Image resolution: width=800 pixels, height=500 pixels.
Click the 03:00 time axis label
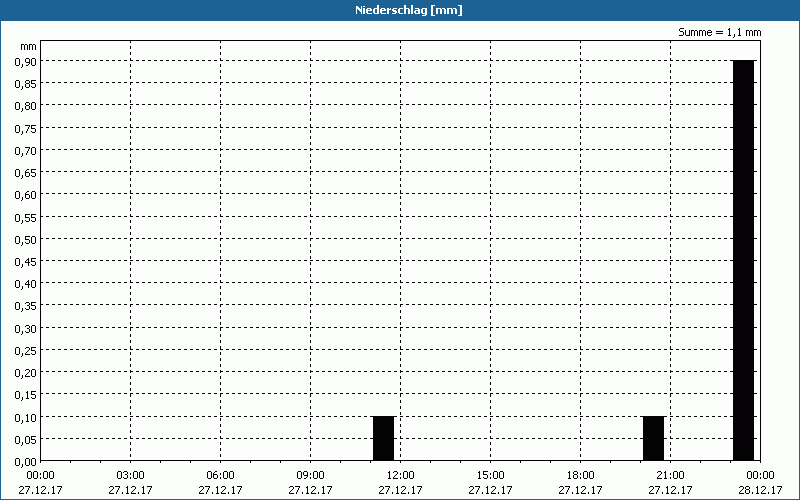click(x=130, y=476)
